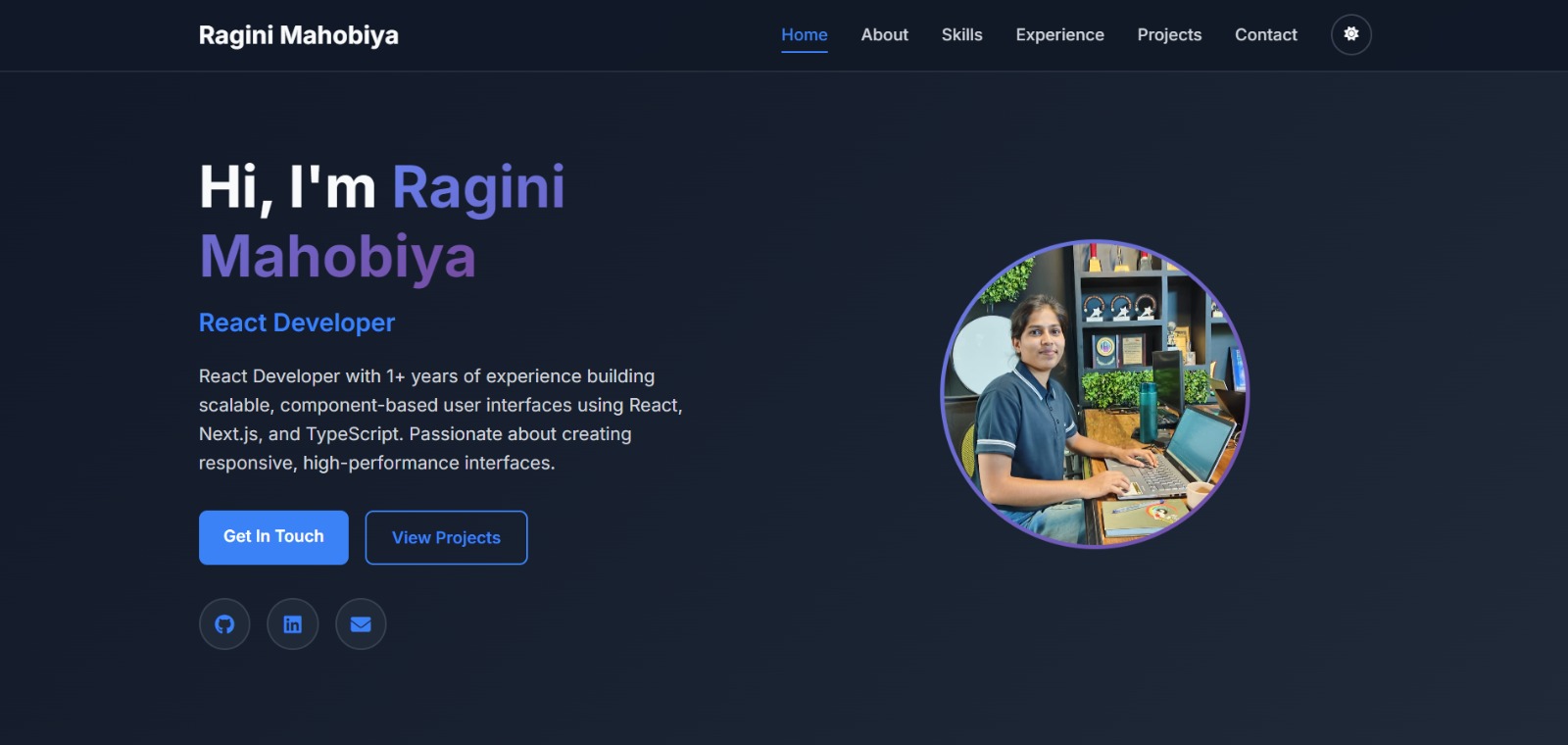Click the email envelope icon
The height and width of the screenshot is (745, 1568).
click(x=361, y=624)
